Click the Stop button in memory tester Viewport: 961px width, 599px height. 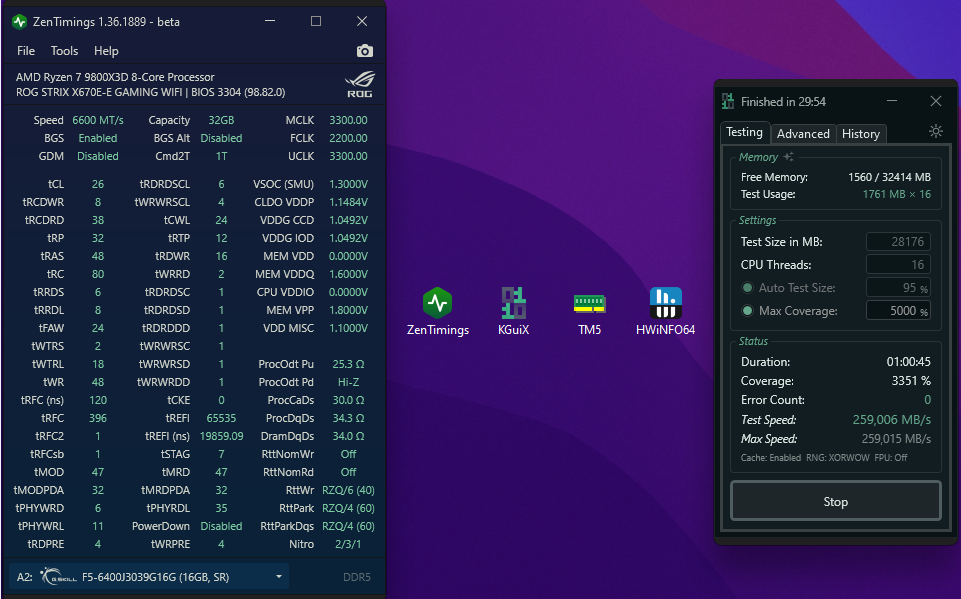[x=835, y=502]
